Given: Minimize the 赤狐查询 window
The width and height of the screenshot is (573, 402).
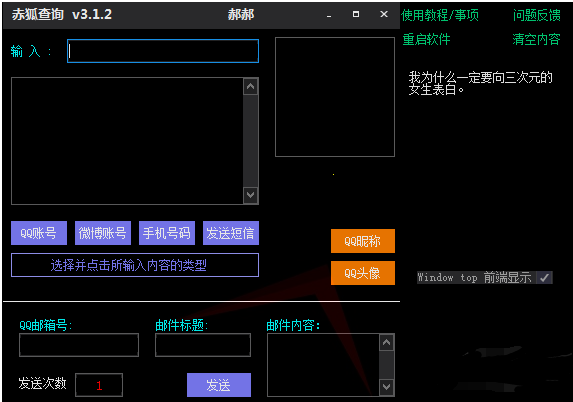Looking at the screenshot, I should pos(329,15).
